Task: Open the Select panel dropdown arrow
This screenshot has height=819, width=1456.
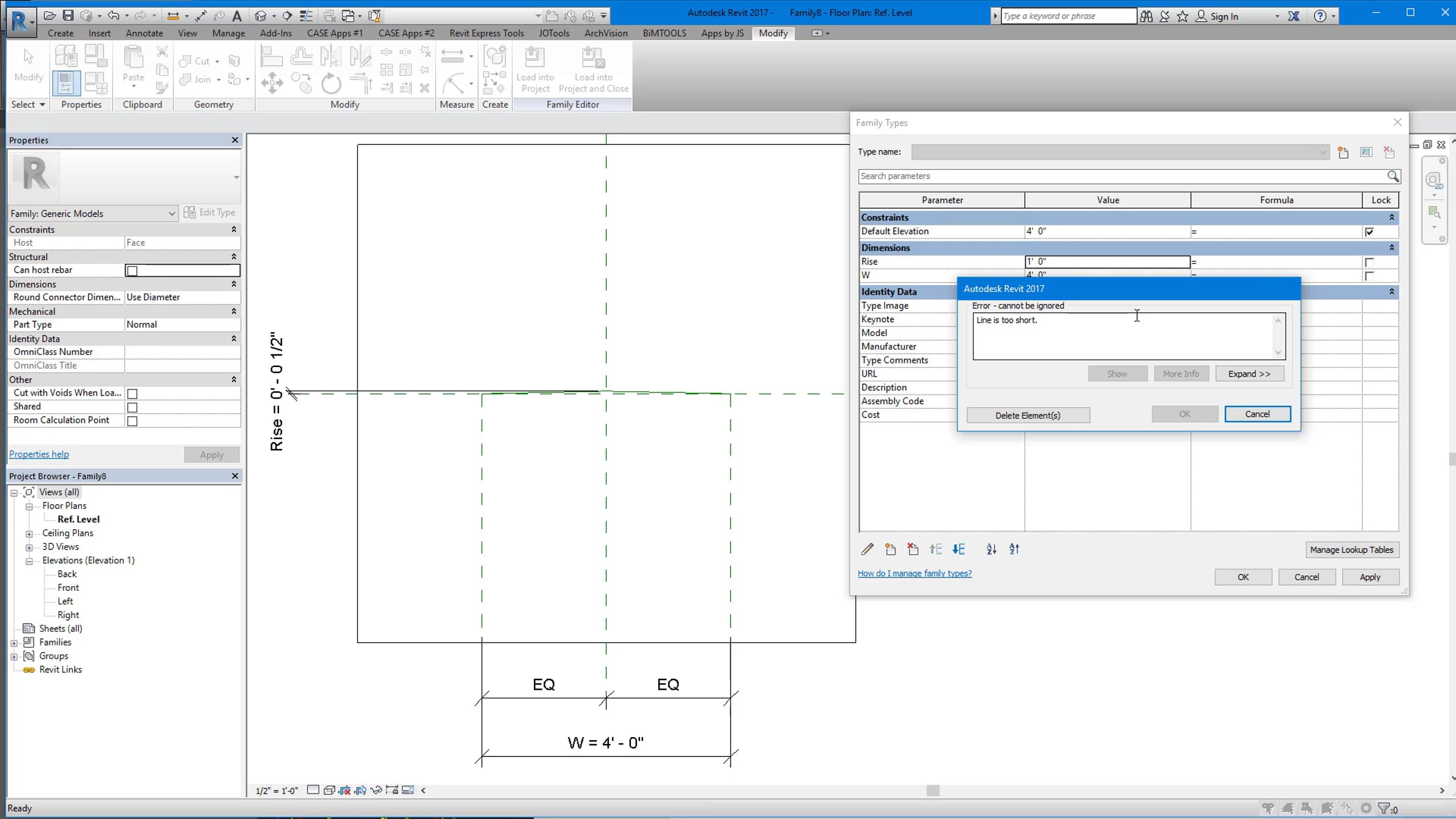Action: (42, 105)
